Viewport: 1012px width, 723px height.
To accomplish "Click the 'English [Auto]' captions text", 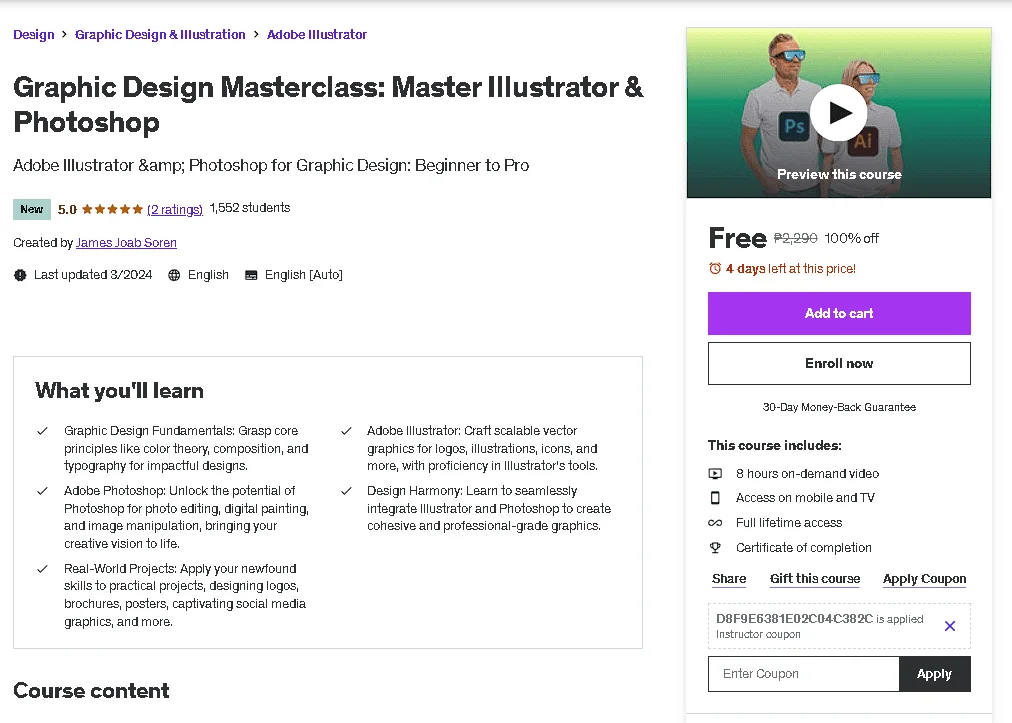I will (303, 275).
